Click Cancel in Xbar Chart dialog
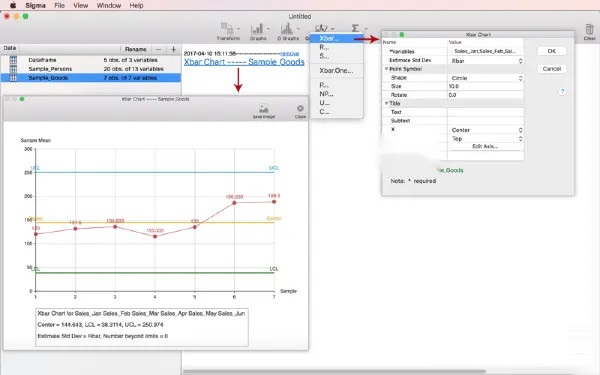 click(551, 69)
